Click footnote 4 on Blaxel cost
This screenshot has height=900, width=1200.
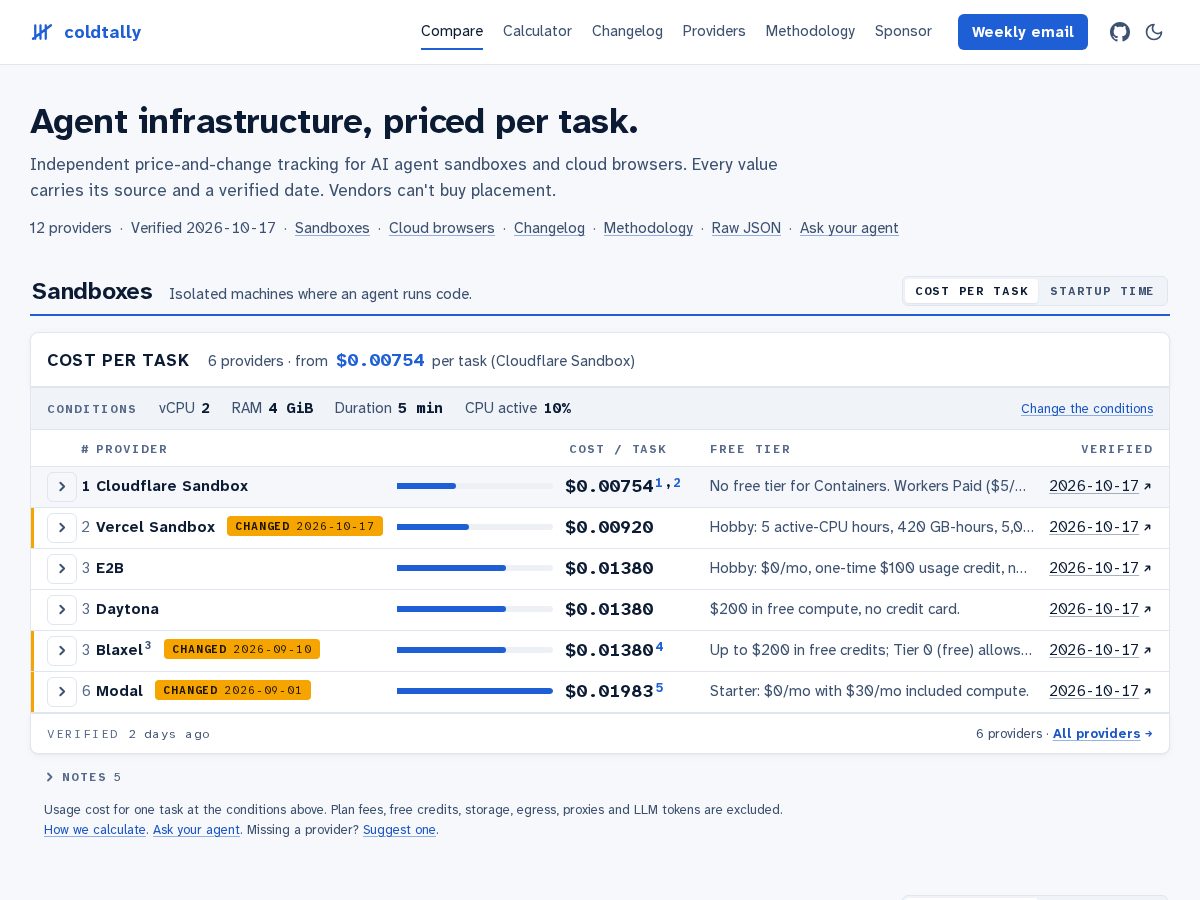659,647
